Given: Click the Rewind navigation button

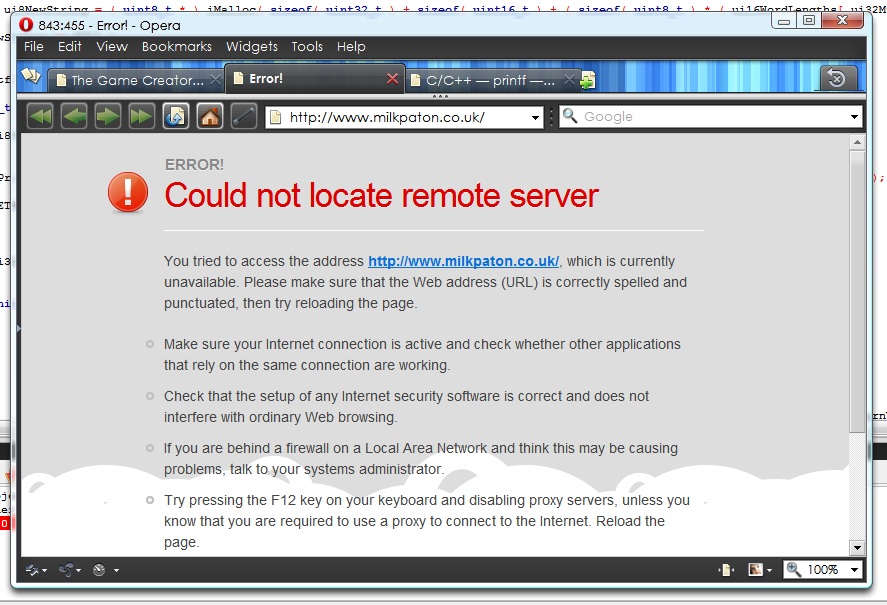Looking at the screenshot, I should [x=40, y=117].
